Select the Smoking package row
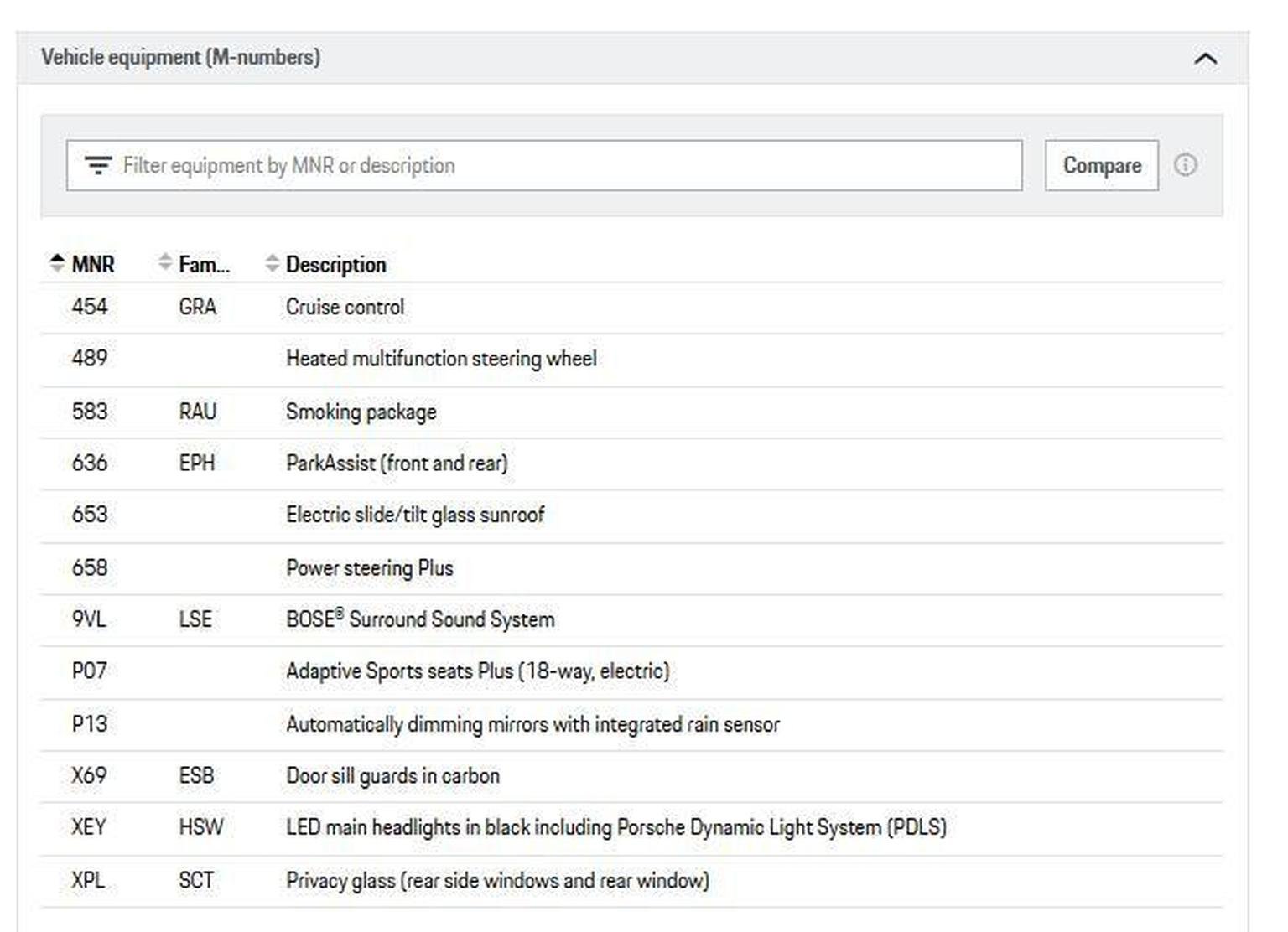This screenshot has height=932, width=1288. tap(631, 412)
